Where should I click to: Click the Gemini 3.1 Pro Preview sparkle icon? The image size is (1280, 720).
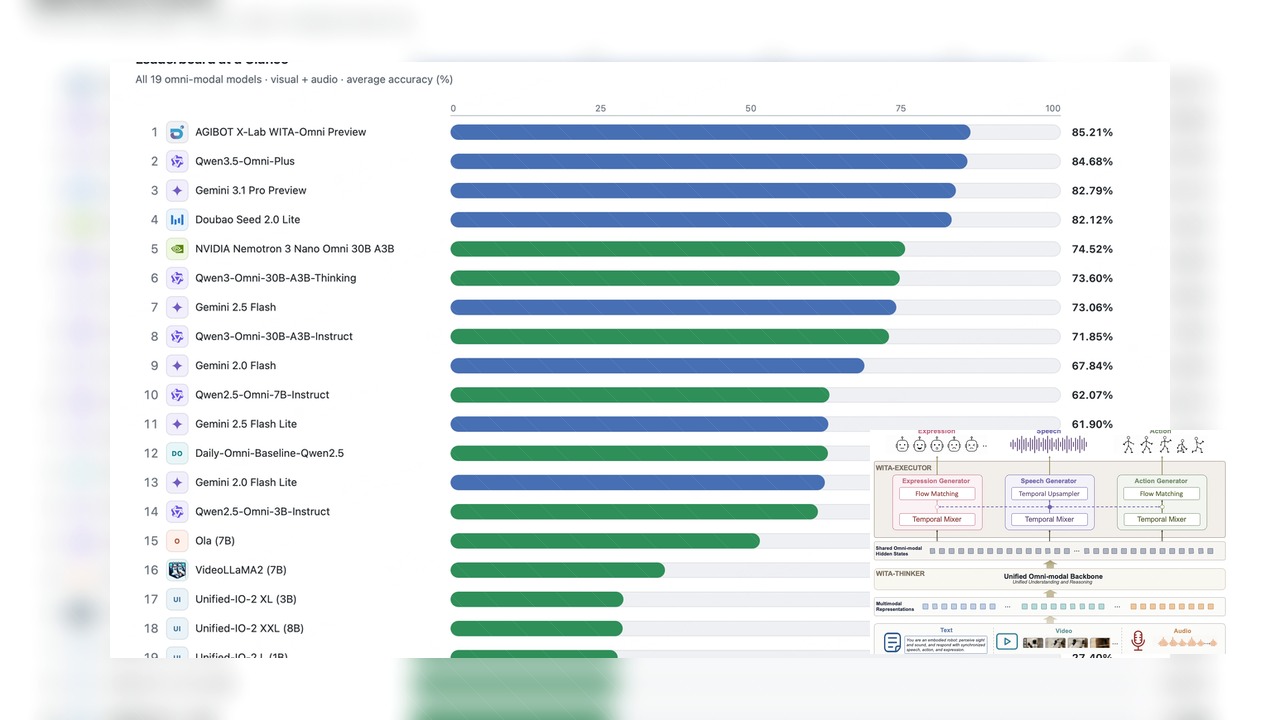(177, 190)
